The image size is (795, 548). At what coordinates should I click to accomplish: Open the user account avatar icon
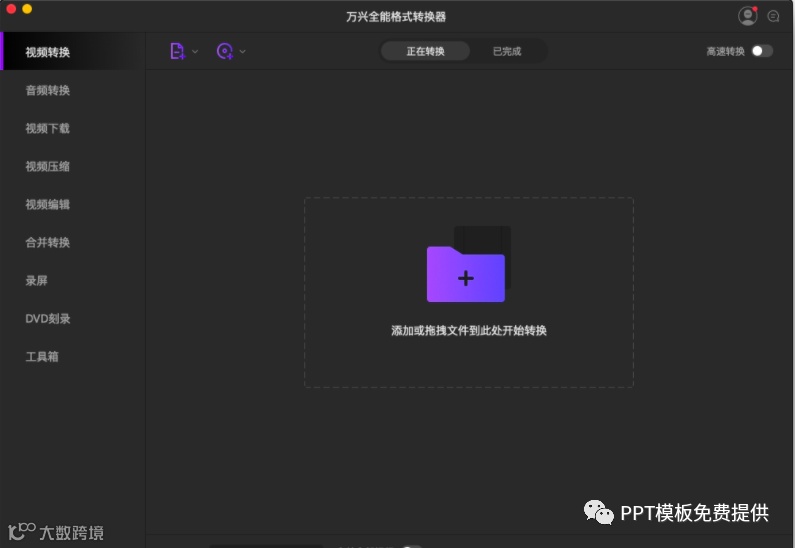pos(747,16)
